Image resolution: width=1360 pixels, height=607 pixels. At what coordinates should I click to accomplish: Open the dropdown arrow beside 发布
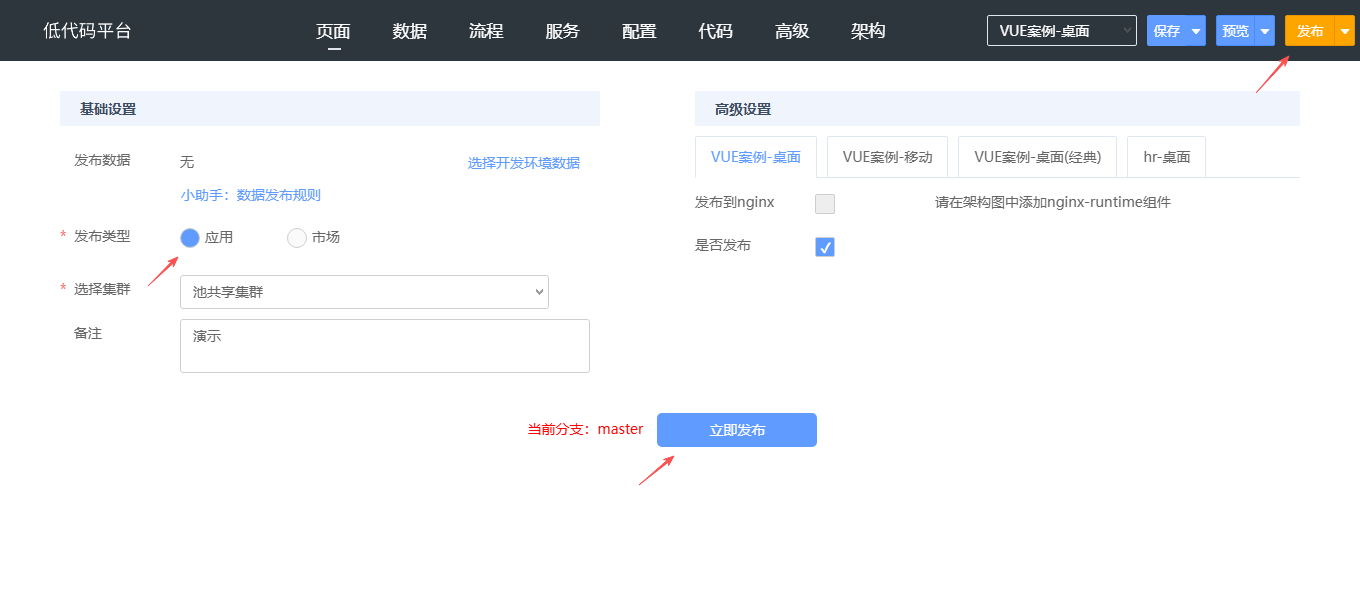tap(1345, 31)
